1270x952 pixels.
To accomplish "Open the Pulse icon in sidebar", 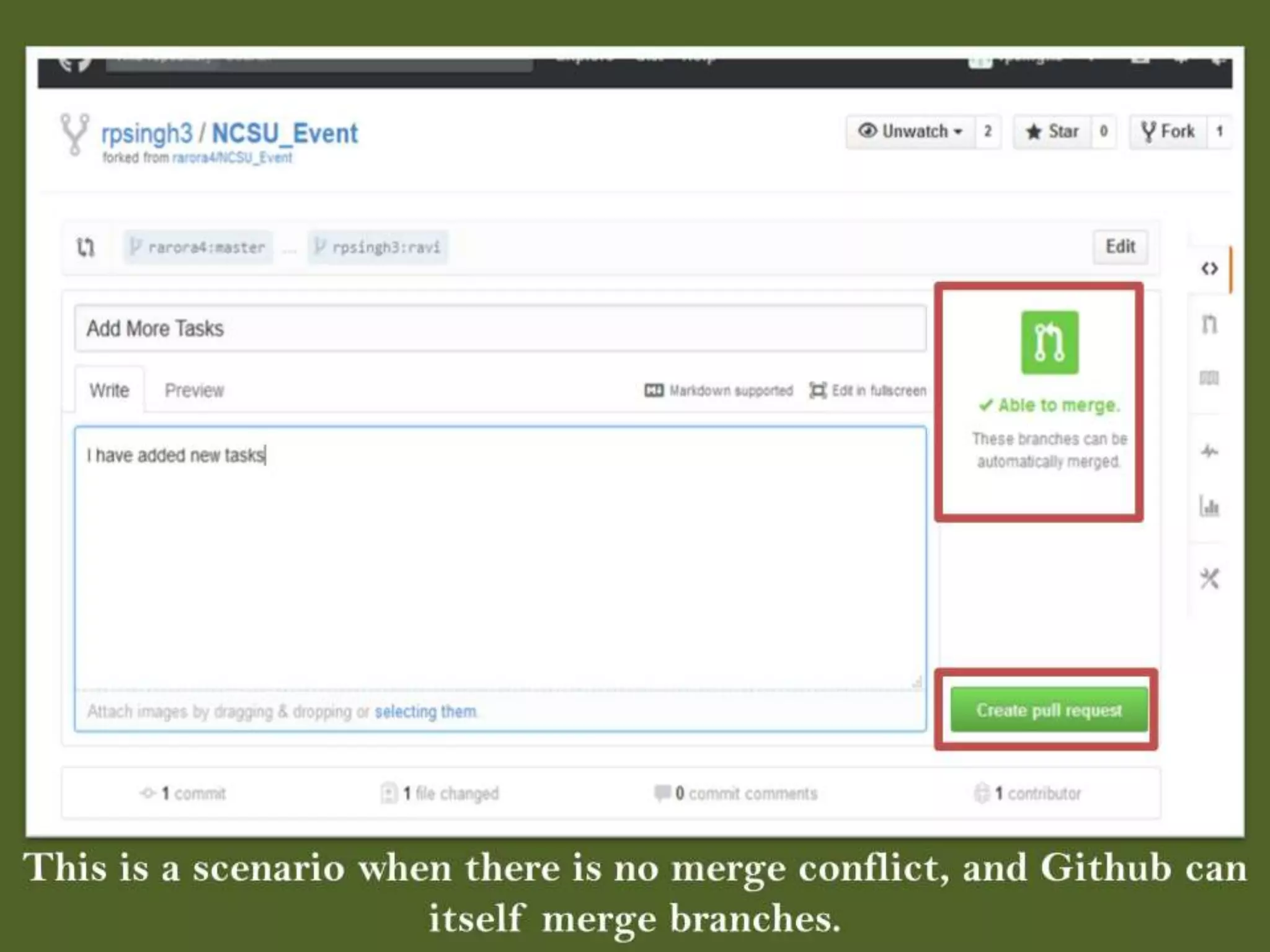I will pyautogui.click(x=1209, y=451).
